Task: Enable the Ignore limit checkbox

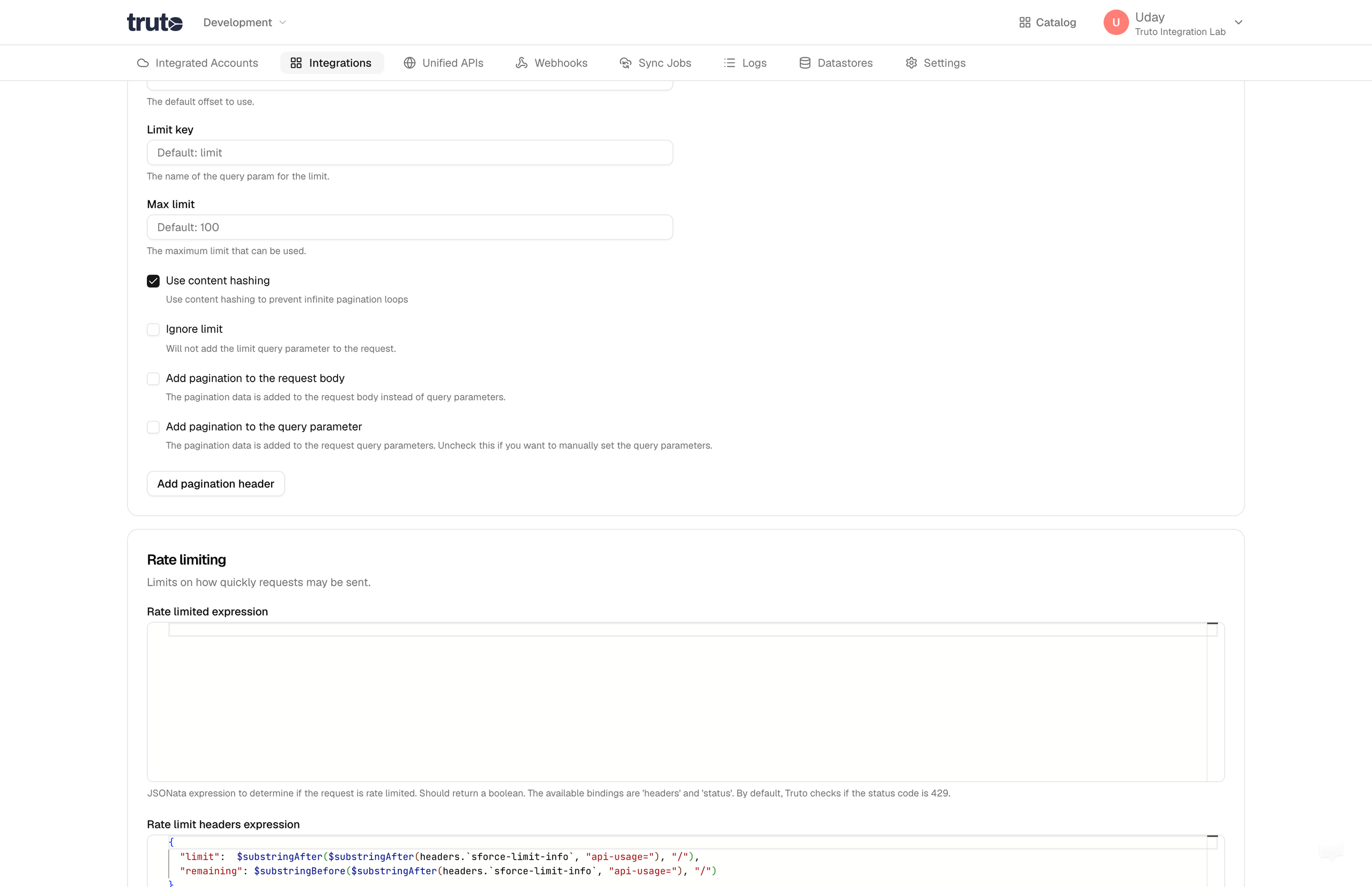Action: click(153, 330)
